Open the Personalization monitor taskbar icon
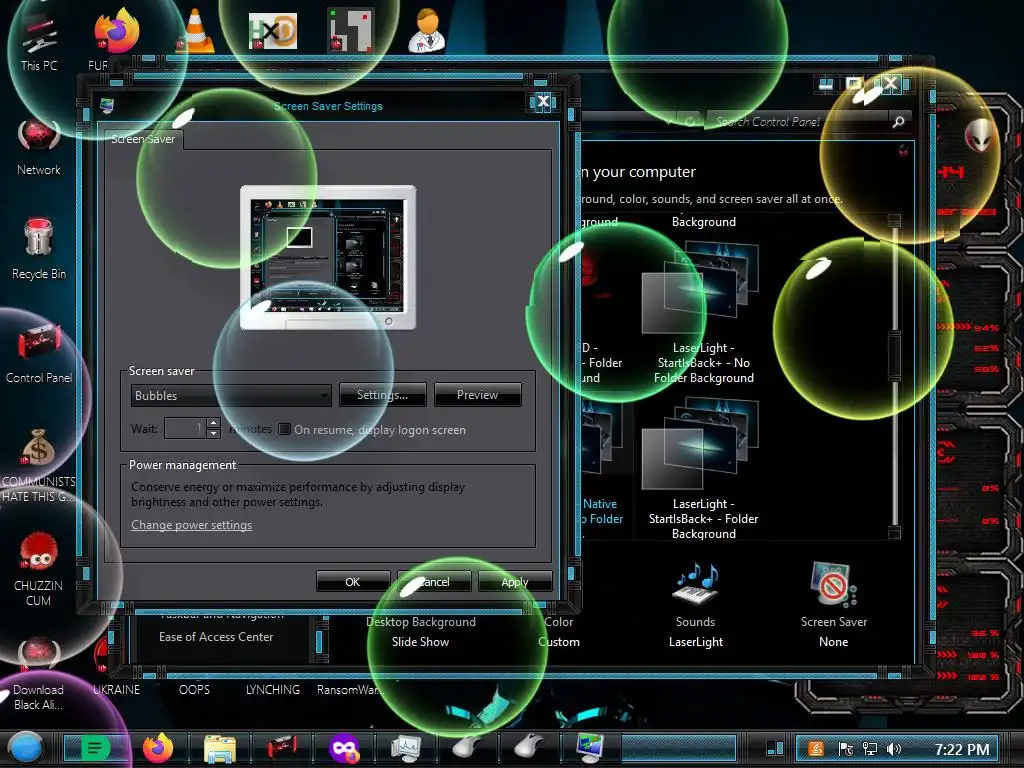This screenshot has height=768, width=1024. [590, 748]
